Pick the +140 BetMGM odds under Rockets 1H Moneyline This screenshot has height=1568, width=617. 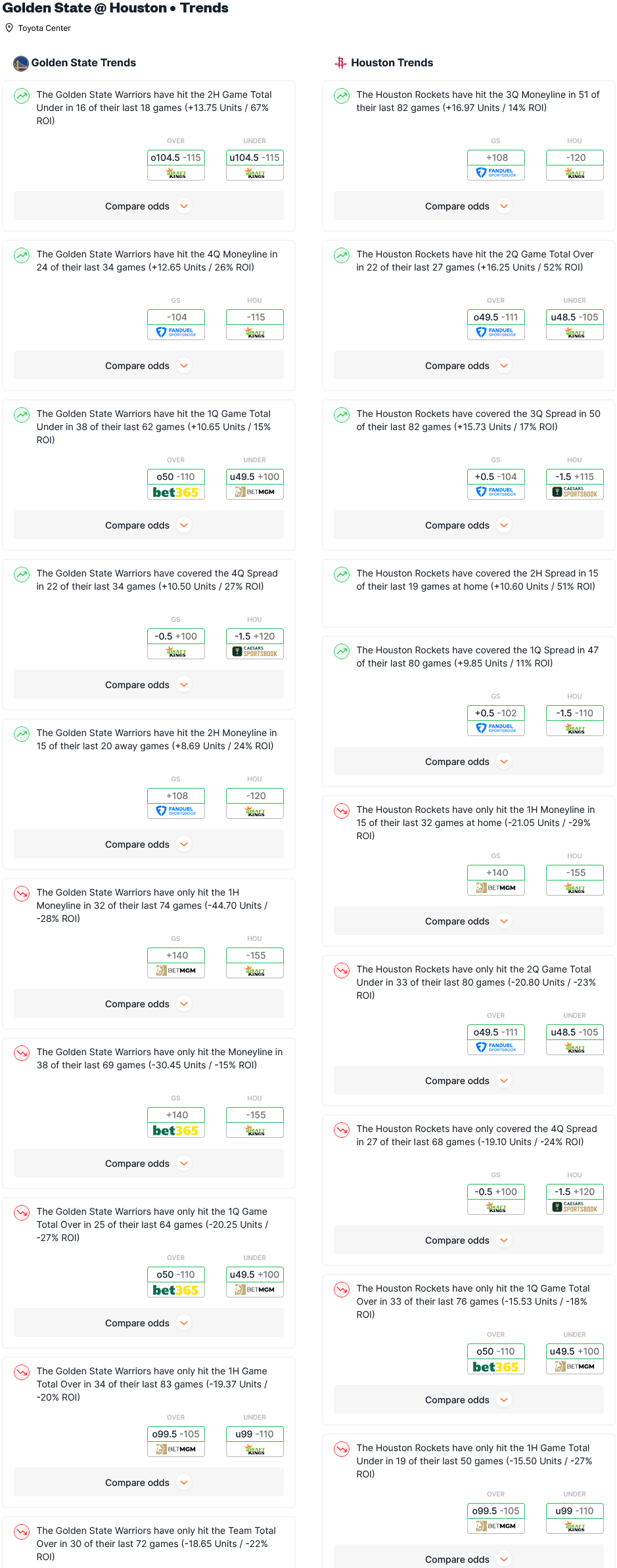[496, 880]
